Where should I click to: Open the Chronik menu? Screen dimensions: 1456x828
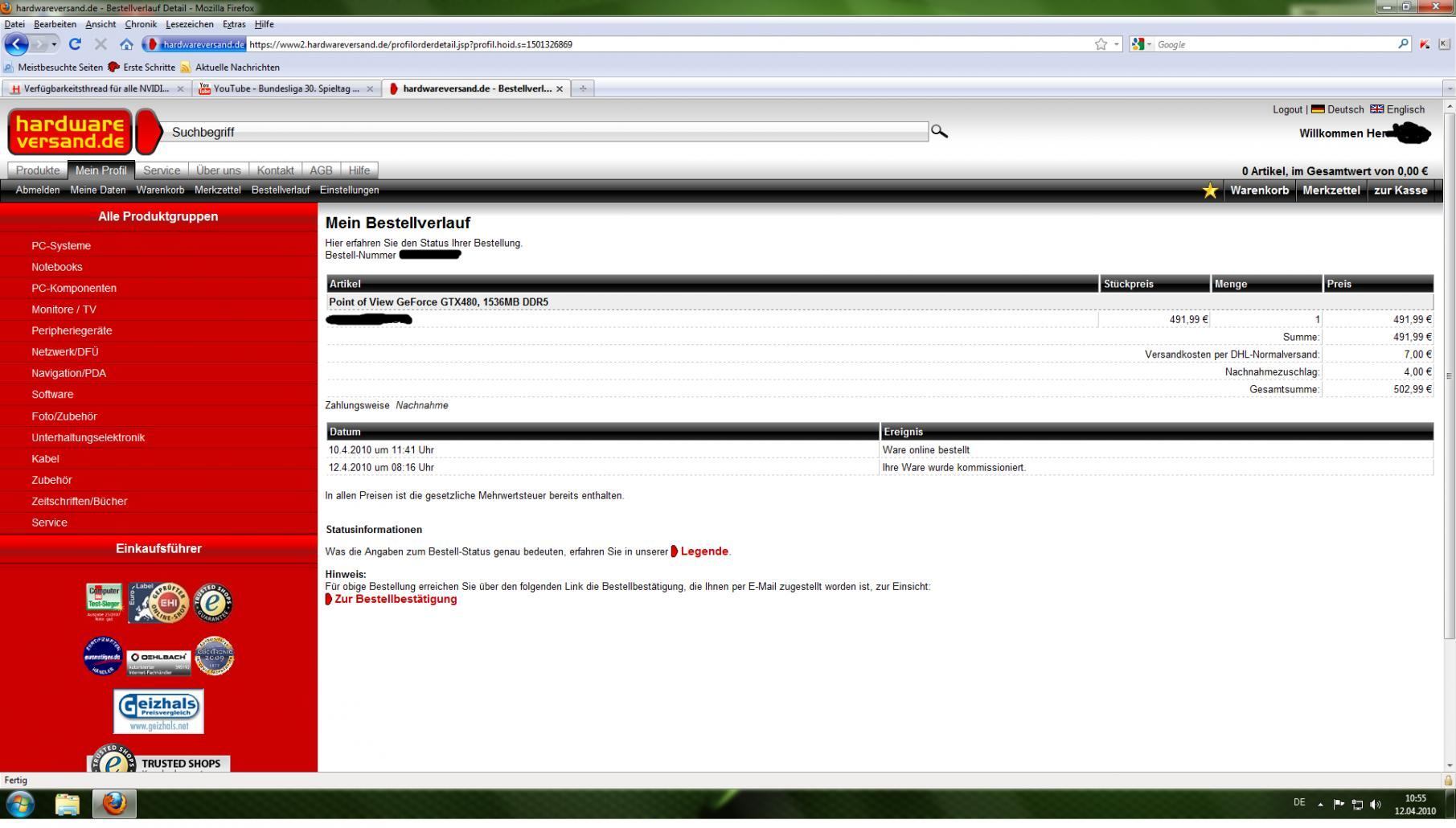(141, 24)
